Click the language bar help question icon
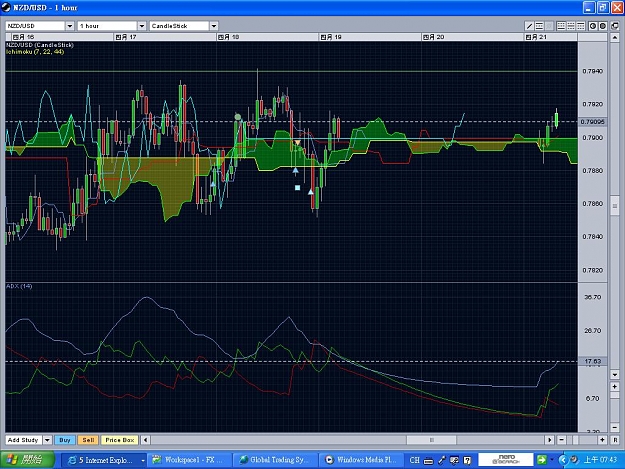Image resolution: width=625 pixels, height=469 pixels. pos(467,461)
